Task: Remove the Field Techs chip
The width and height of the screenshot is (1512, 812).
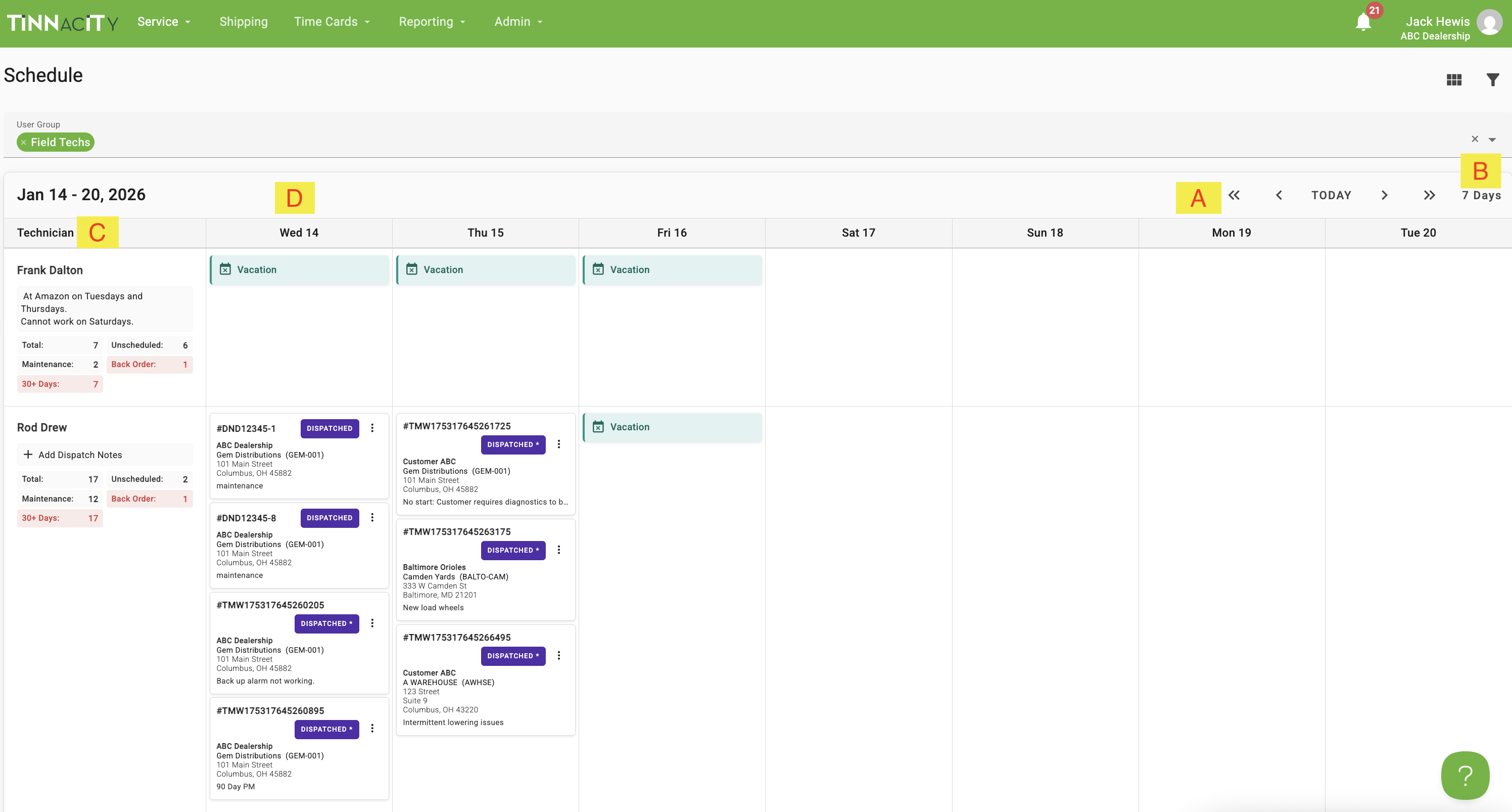Action: [x=23, y=143]
